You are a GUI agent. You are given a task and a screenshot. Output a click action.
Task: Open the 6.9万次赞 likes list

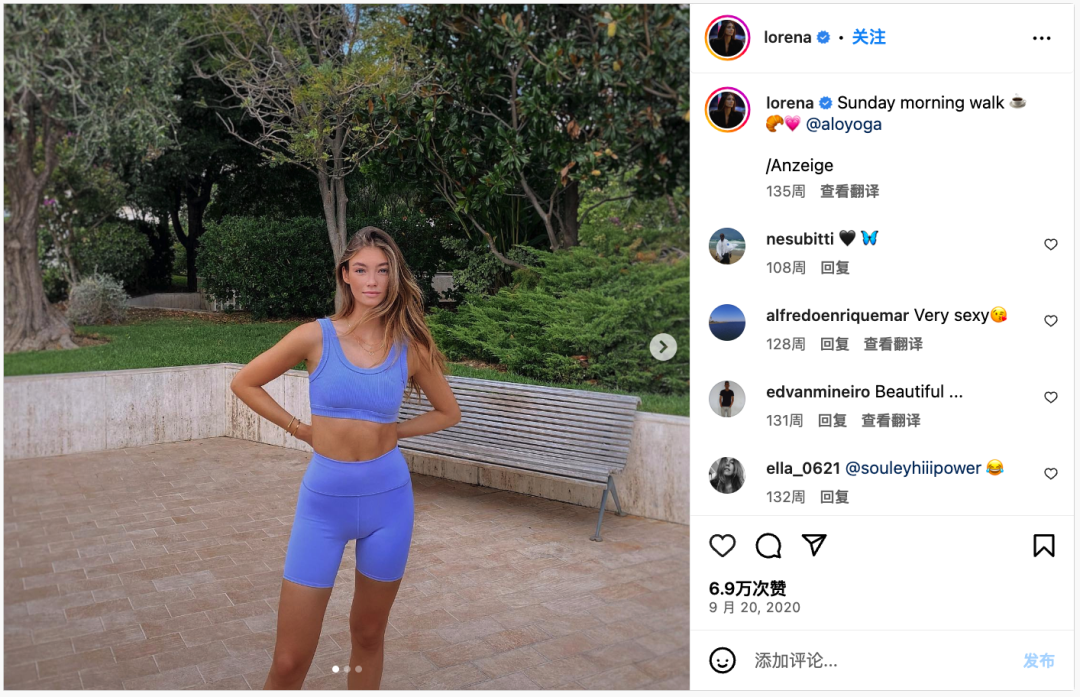click(747, 588)
